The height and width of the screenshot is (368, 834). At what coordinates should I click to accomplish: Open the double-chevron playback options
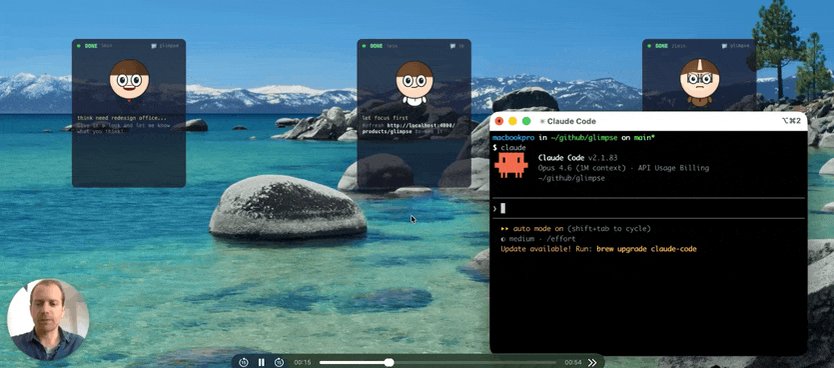point(592,362)
